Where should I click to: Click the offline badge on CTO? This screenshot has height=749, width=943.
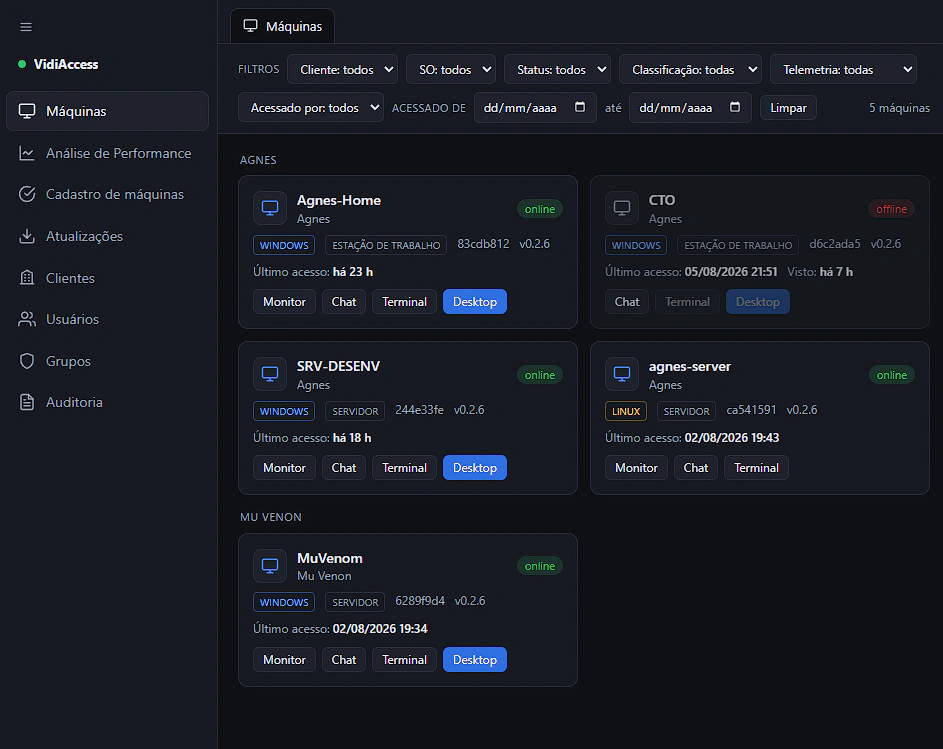(x=891, y=209)
